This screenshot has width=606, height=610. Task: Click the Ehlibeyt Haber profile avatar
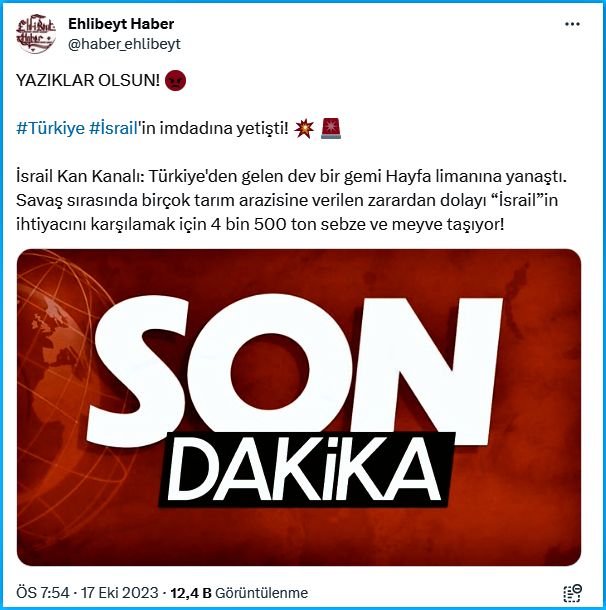36,34
